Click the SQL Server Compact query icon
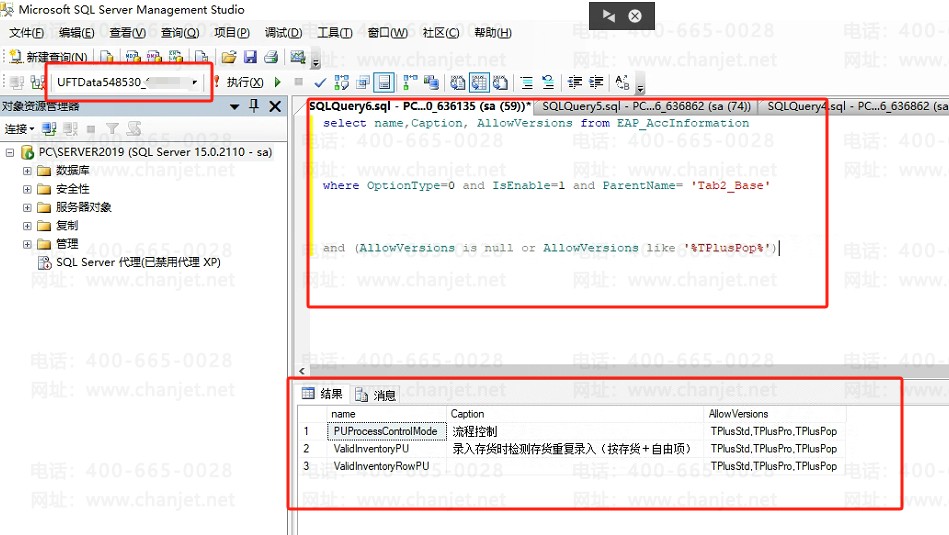The height and width of the screenshot is (535, 949). click(x=202, y=57)
